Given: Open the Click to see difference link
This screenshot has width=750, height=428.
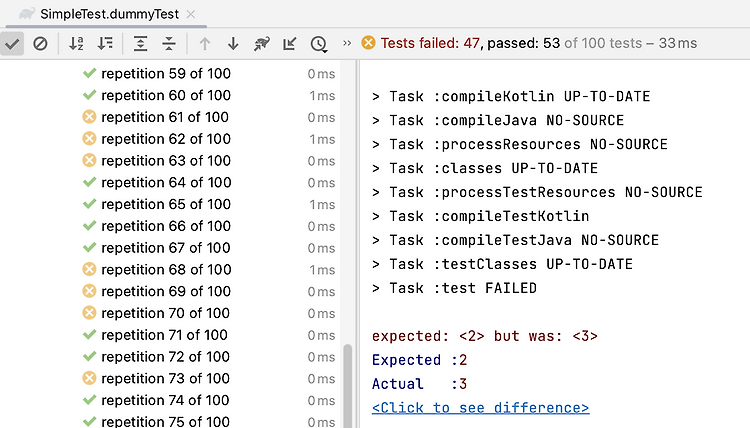Looking at the screenshot, I should click(480, 408).
